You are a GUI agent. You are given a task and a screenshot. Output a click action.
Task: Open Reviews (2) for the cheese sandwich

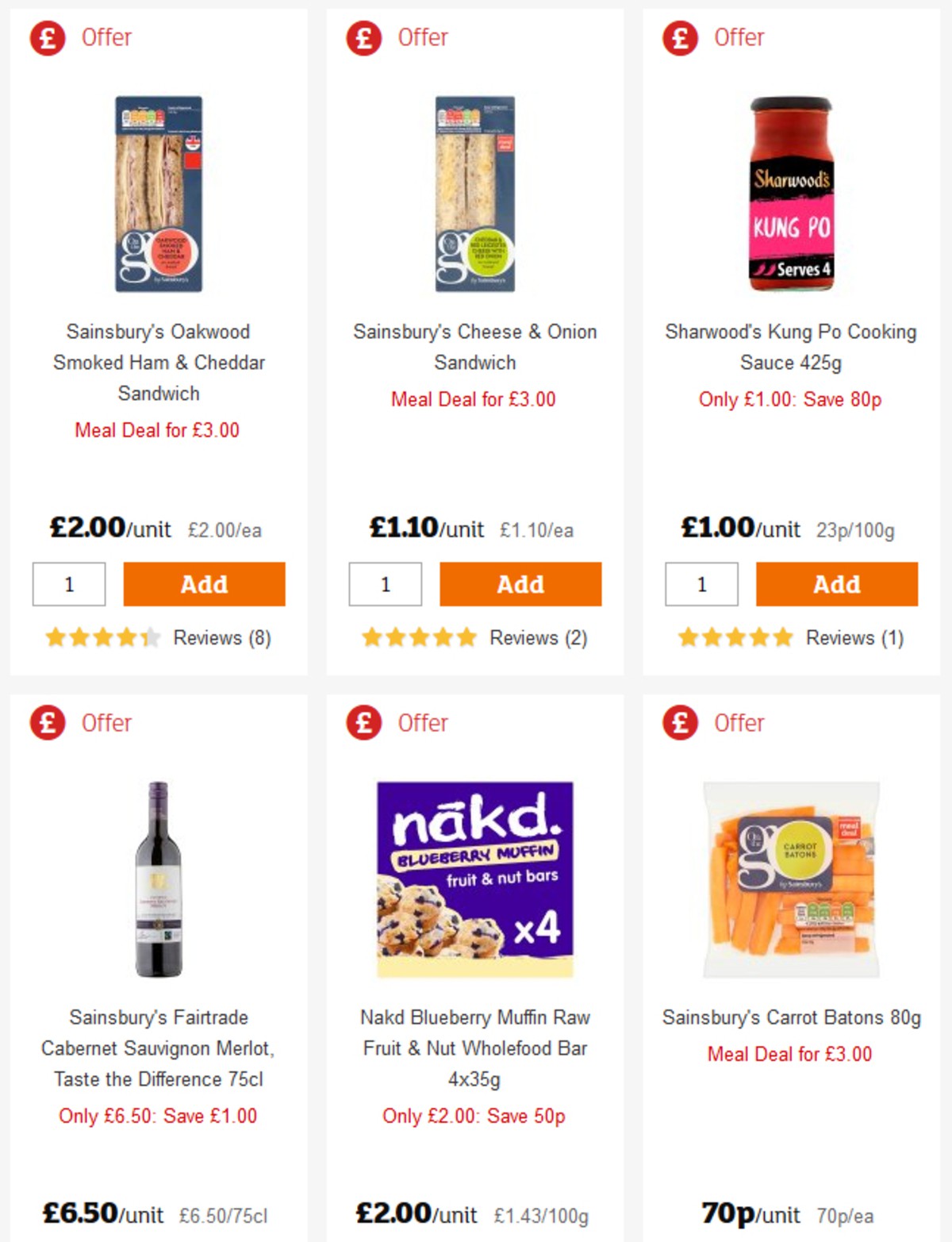click(x=536, y=637)
